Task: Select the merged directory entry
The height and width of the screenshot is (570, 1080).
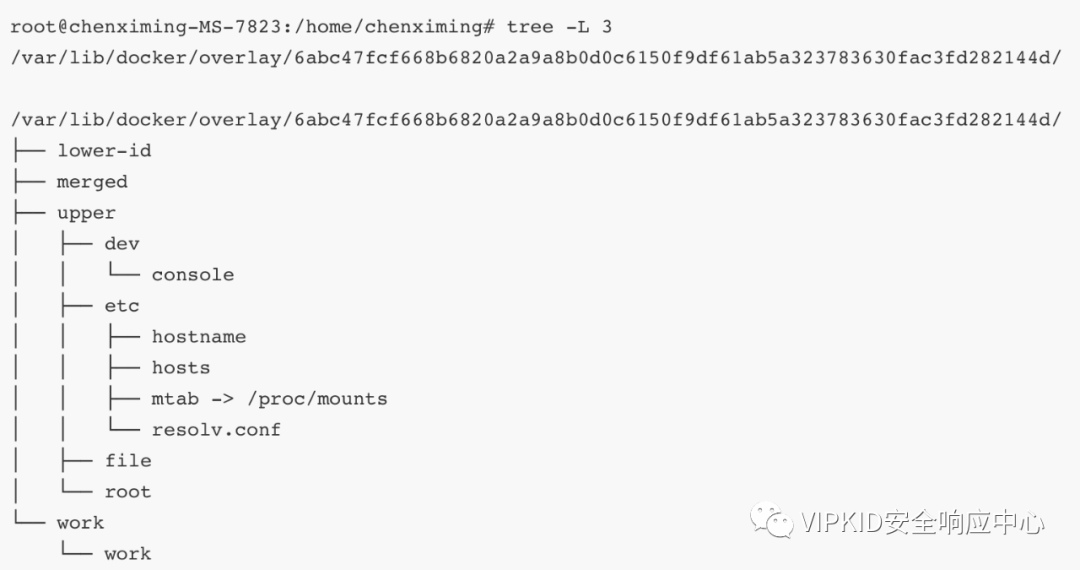Action: 92,182
